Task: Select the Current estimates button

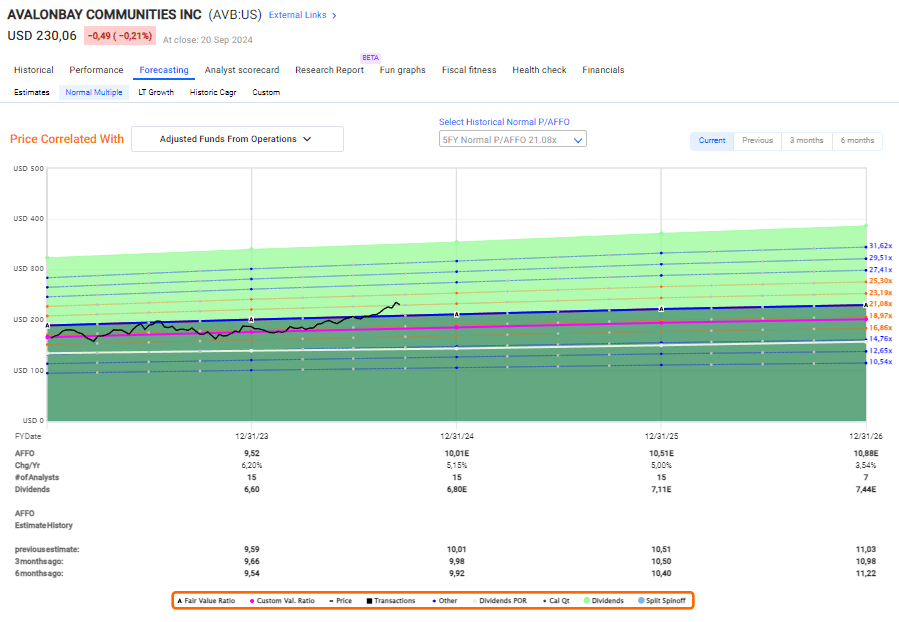Action: (712, 140)
